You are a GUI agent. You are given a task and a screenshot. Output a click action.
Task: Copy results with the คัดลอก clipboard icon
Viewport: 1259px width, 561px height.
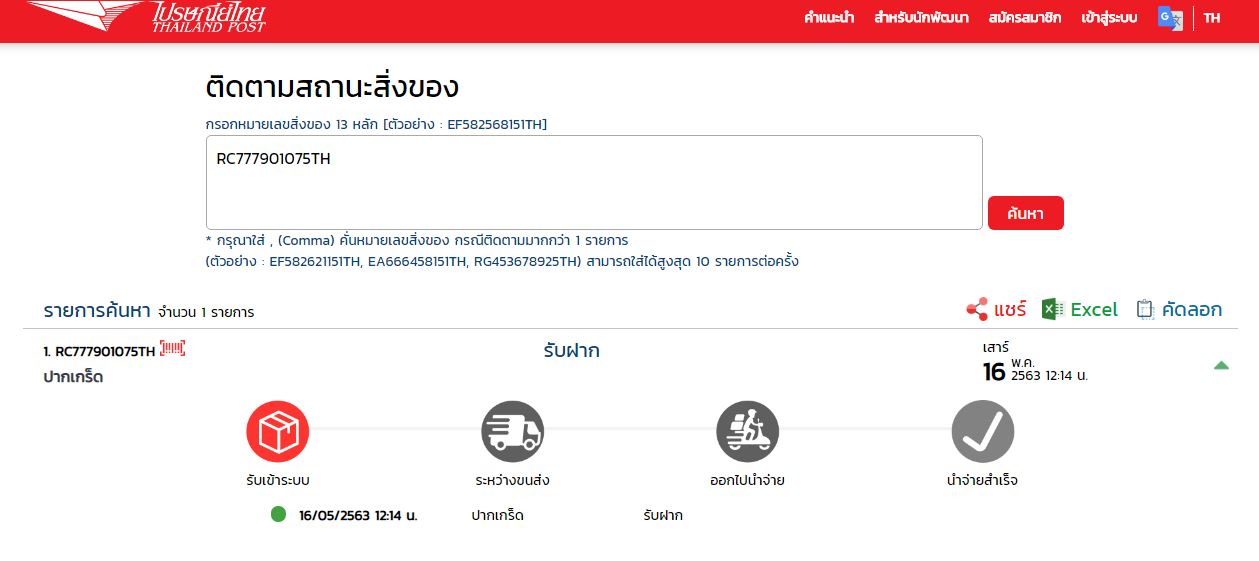[x=1145, y=310]
